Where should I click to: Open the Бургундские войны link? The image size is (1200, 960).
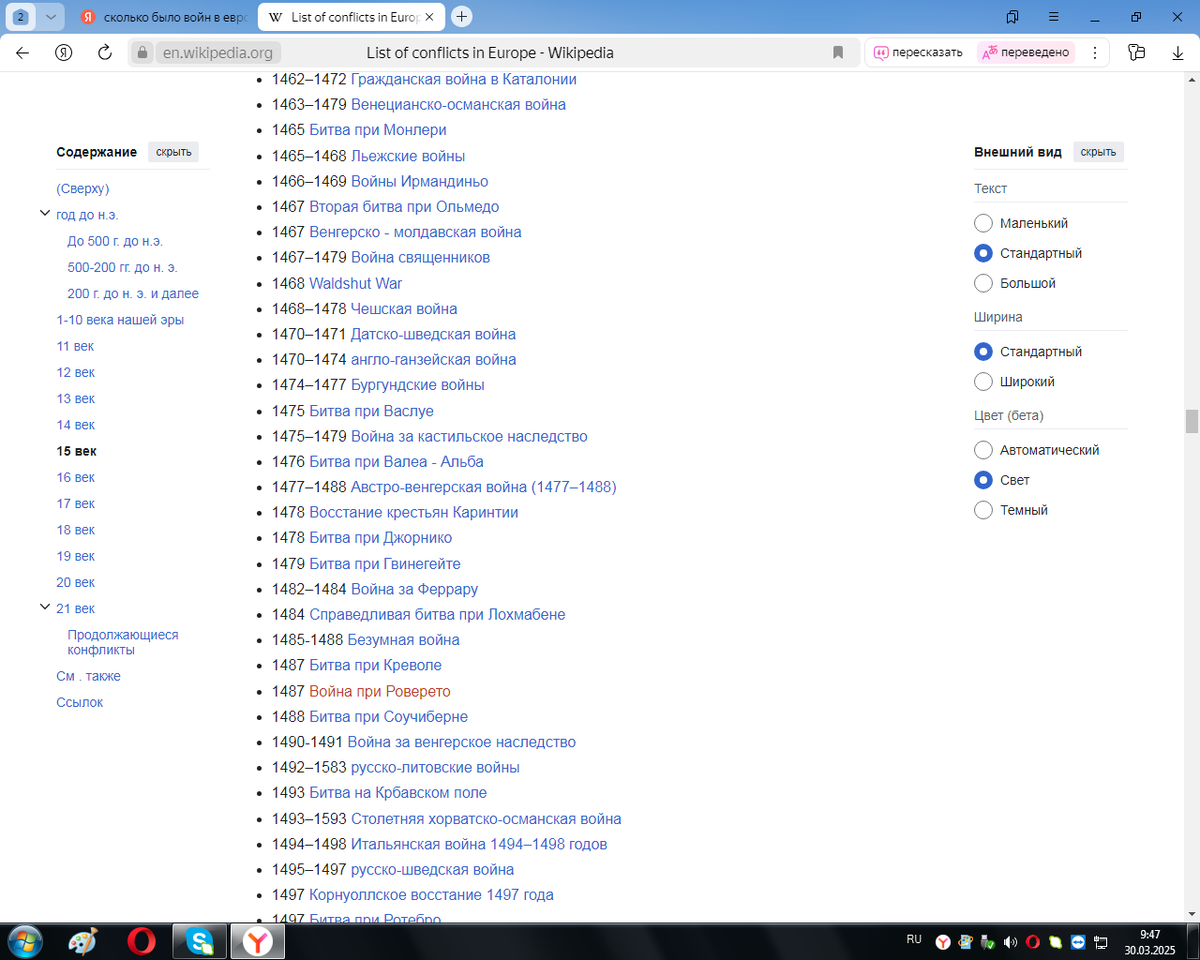pos(417,385)
